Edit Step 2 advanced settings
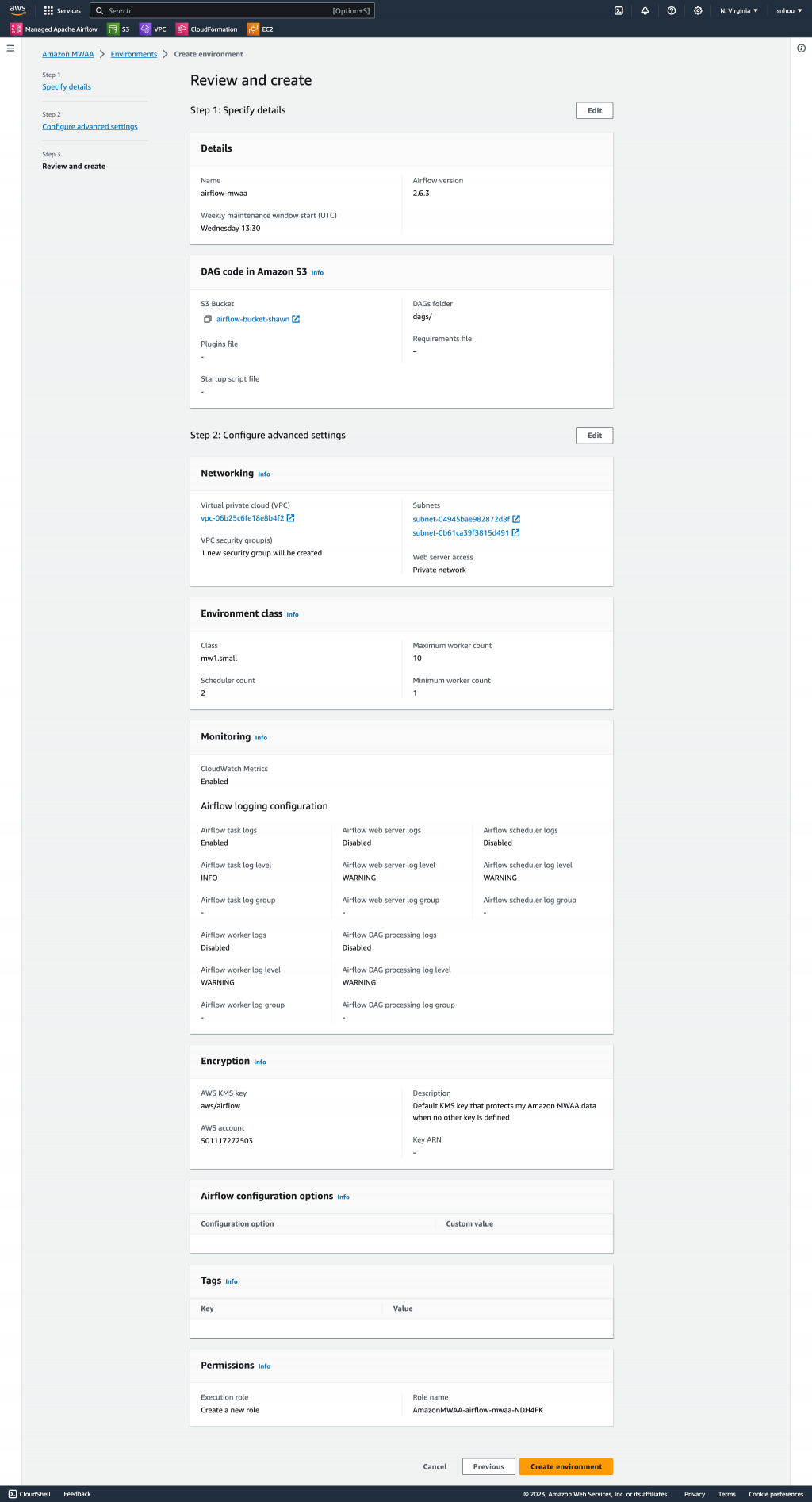 [595, 436]
